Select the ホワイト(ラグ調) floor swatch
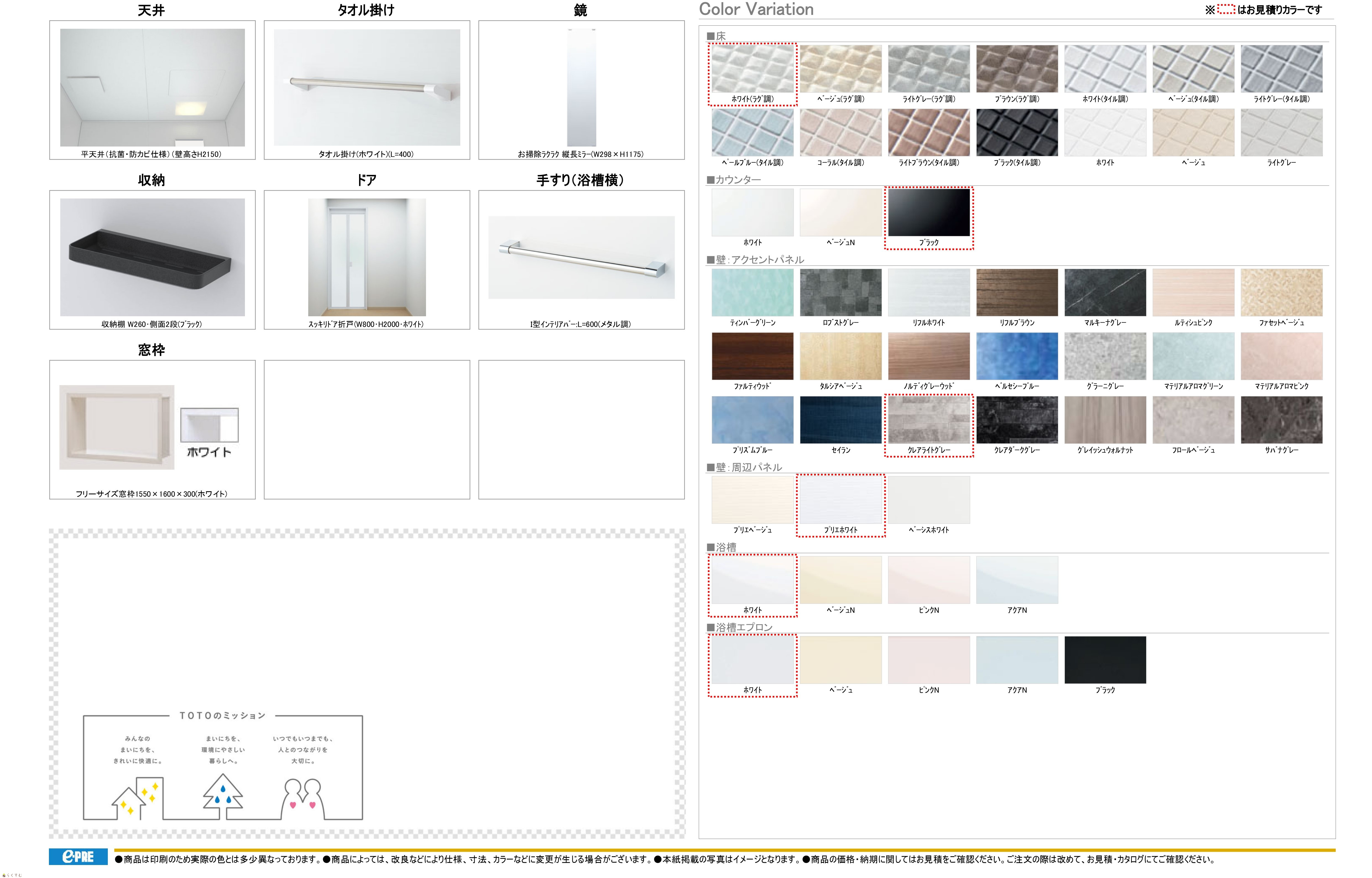This screenshot has height=878, width=1372. [x=752, y=69]
